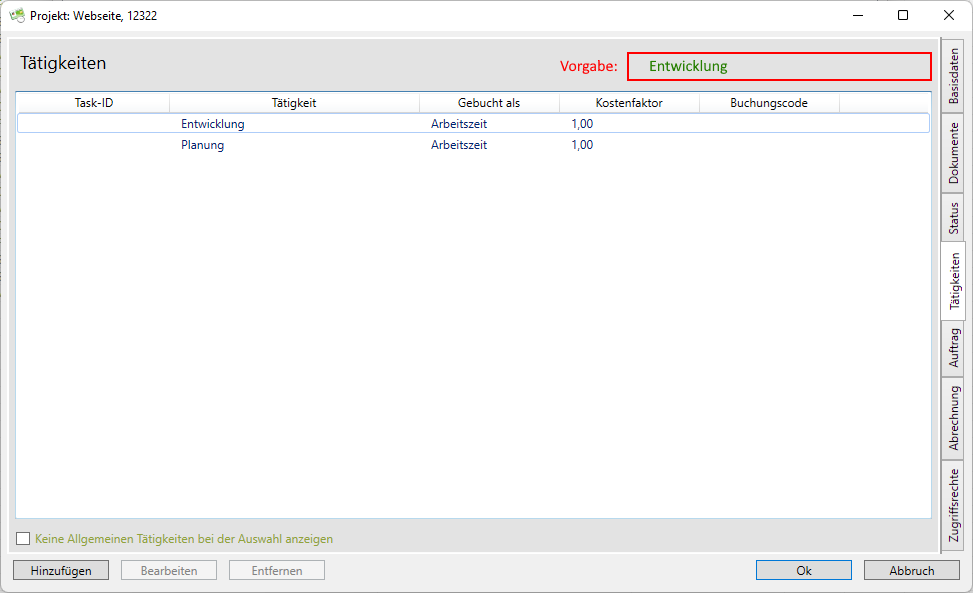The width and height of the screenshot is (973, 600).
Task: Switch to the Abrechnung tab
Action: 953,418
